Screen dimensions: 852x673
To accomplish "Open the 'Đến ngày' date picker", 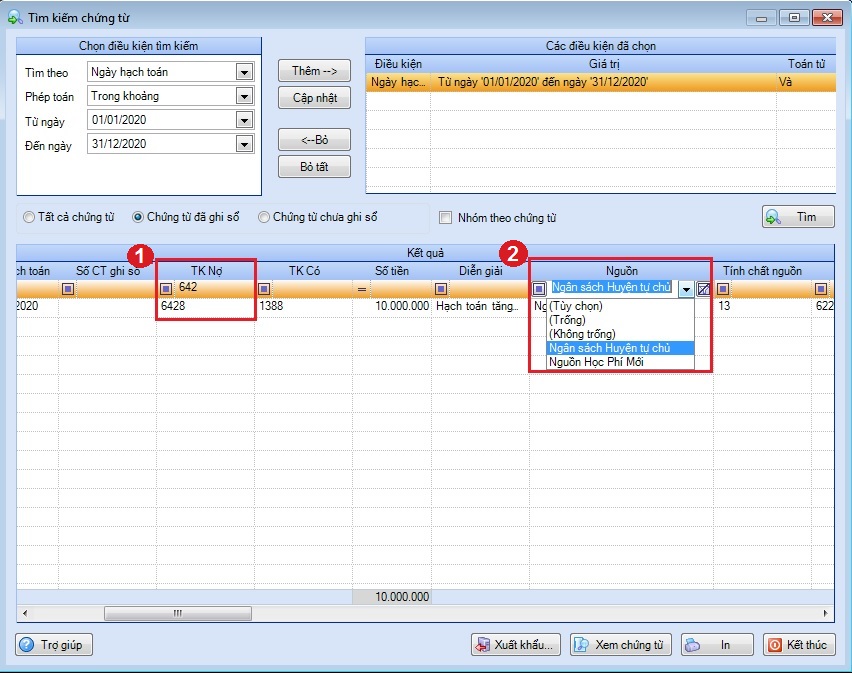I will (x=245, y=144).
